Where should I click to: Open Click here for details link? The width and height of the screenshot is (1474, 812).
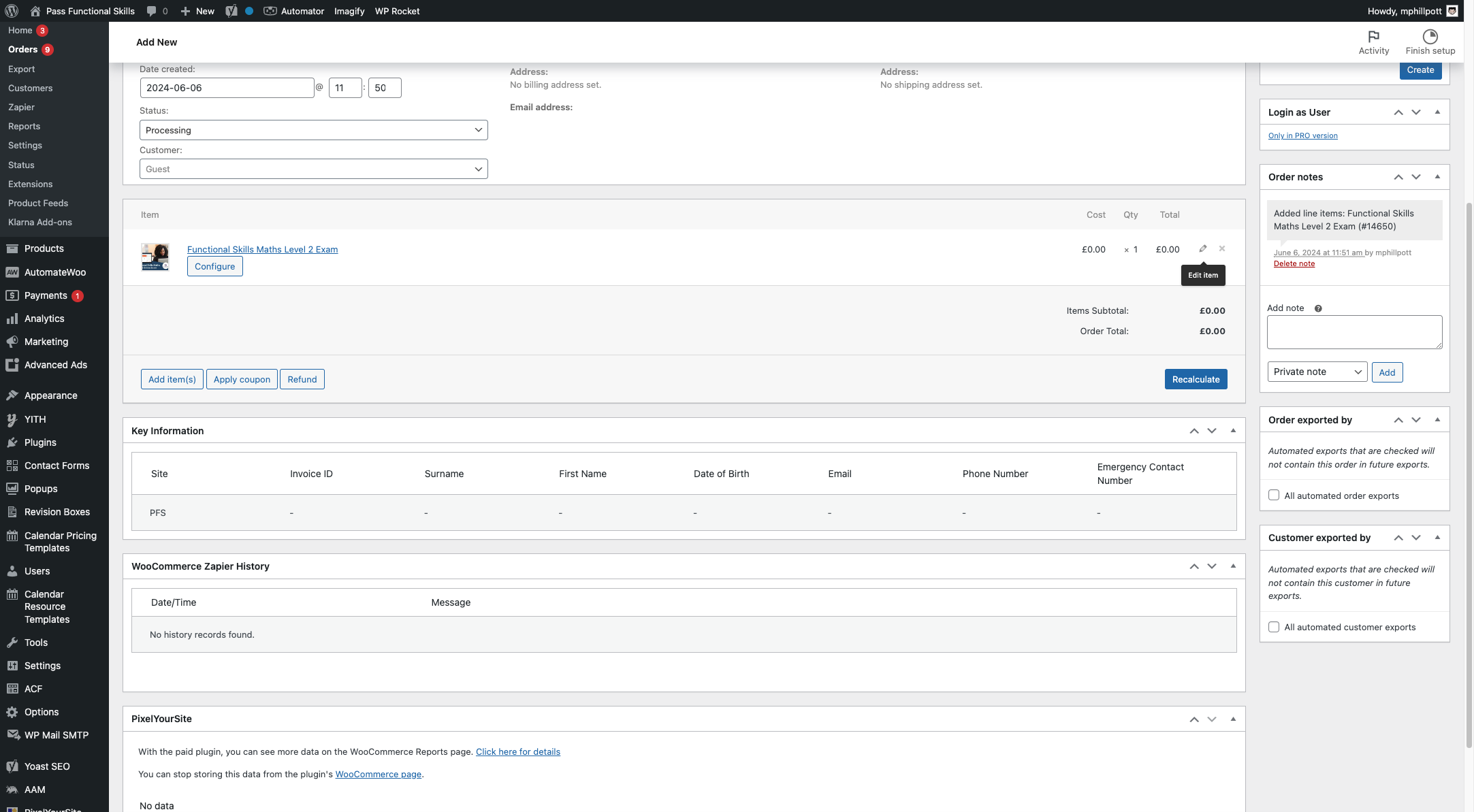click(517, 751)
